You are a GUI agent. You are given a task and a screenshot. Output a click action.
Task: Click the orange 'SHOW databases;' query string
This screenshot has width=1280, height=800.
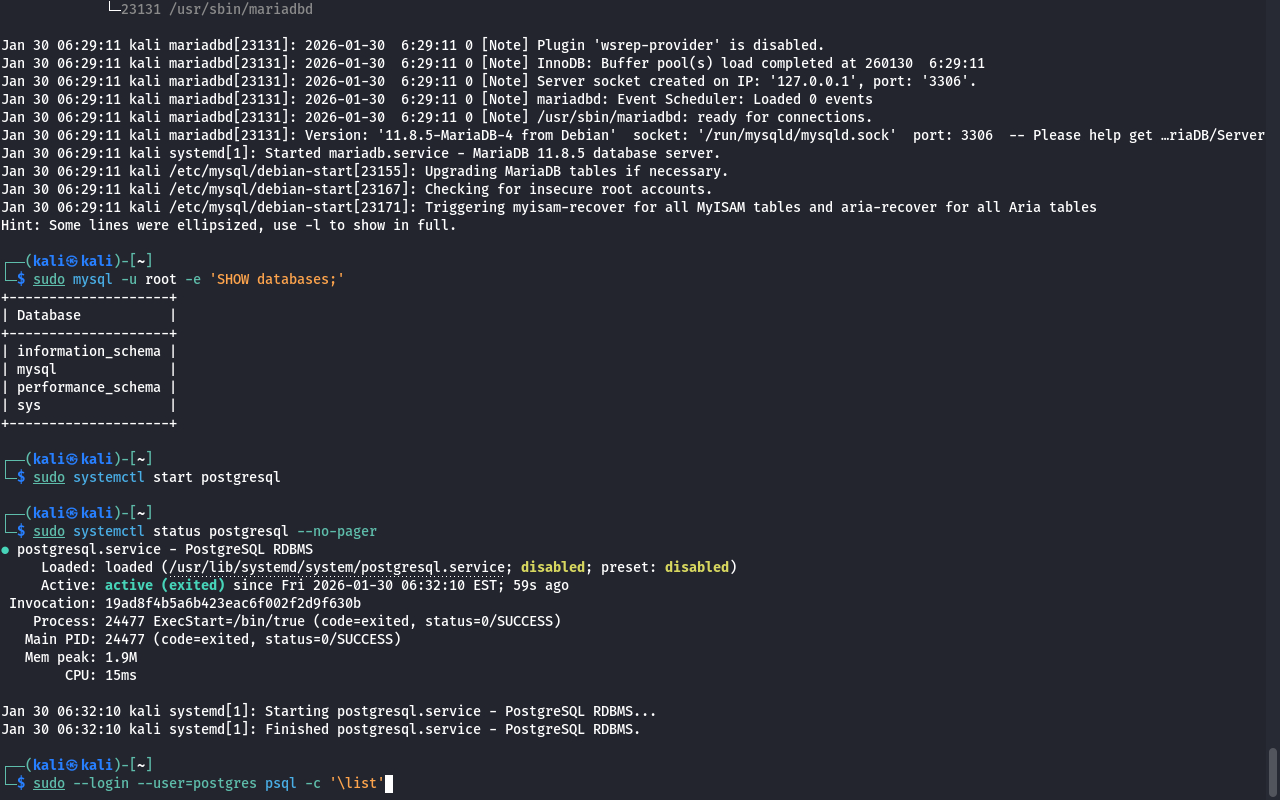[276, 279]
